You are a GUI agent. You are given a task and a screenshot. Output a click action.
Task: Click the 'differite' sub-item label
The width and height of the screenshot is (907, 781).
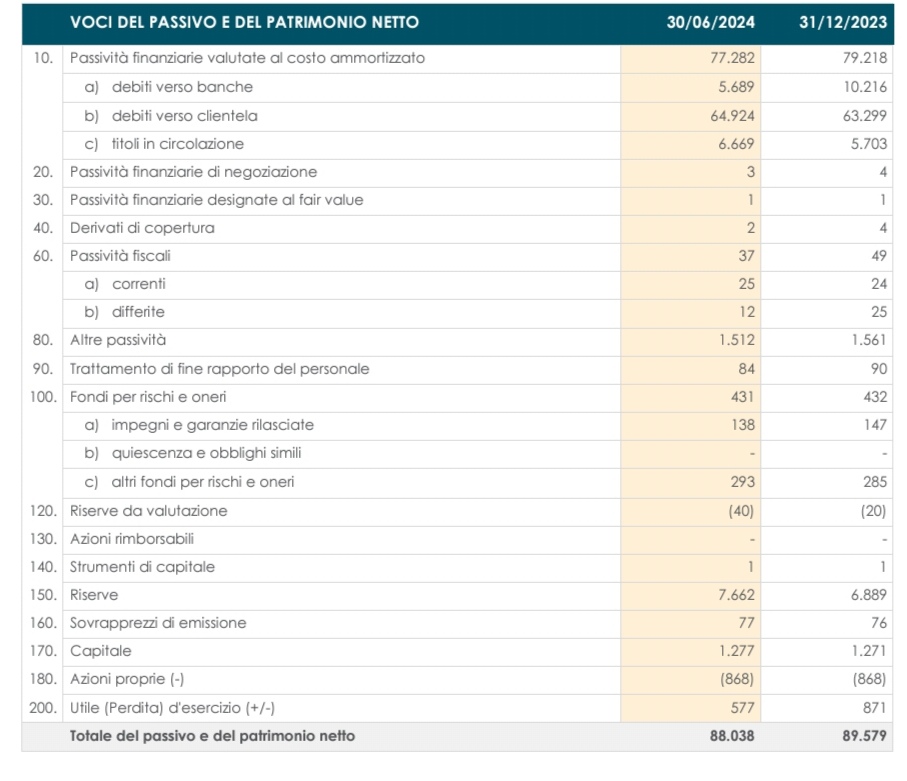click(x=138, y=312)
